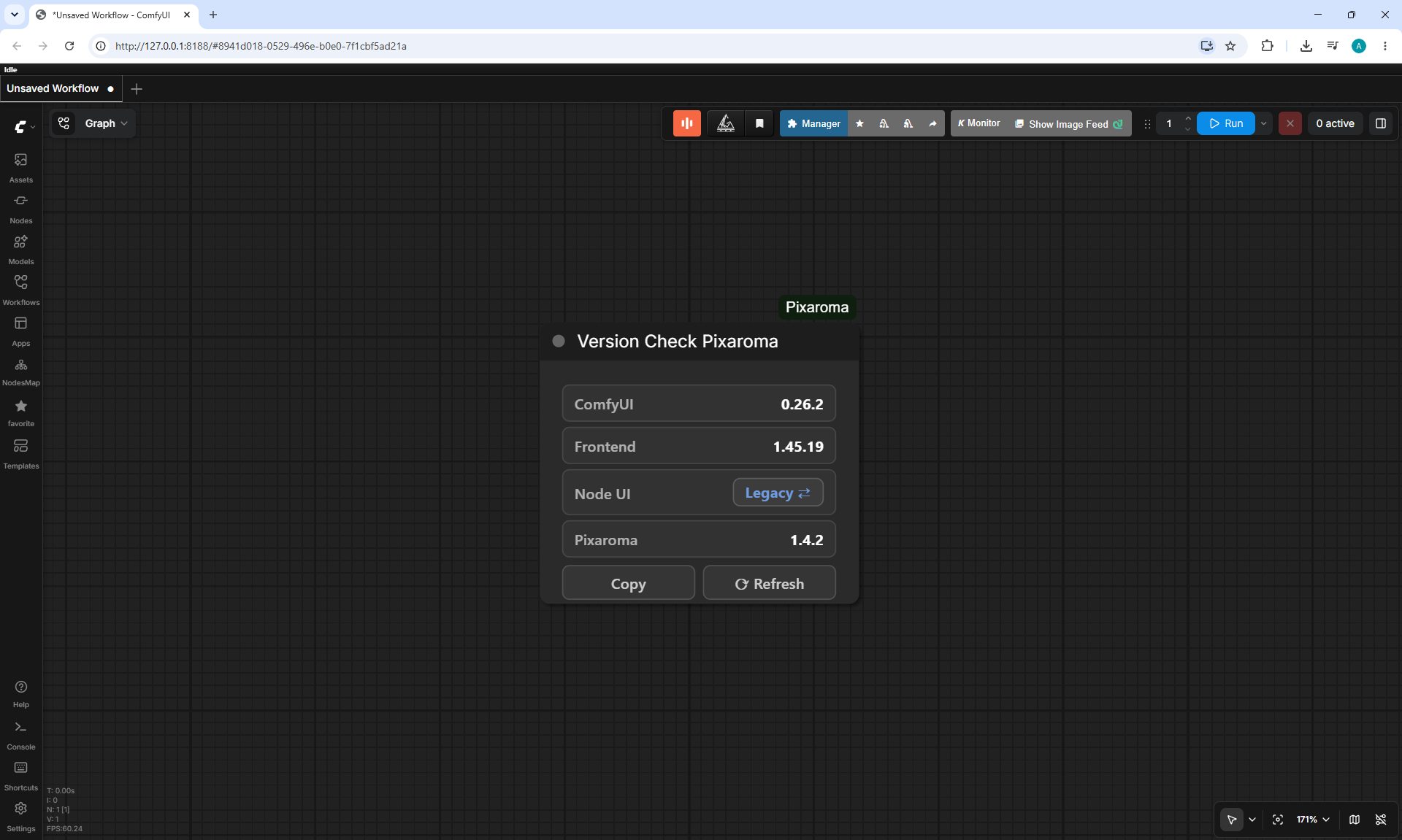Switch Node UI from Legacy mode
The height and width of the screenshot is (840, 1402).
[x=778, y=493]
